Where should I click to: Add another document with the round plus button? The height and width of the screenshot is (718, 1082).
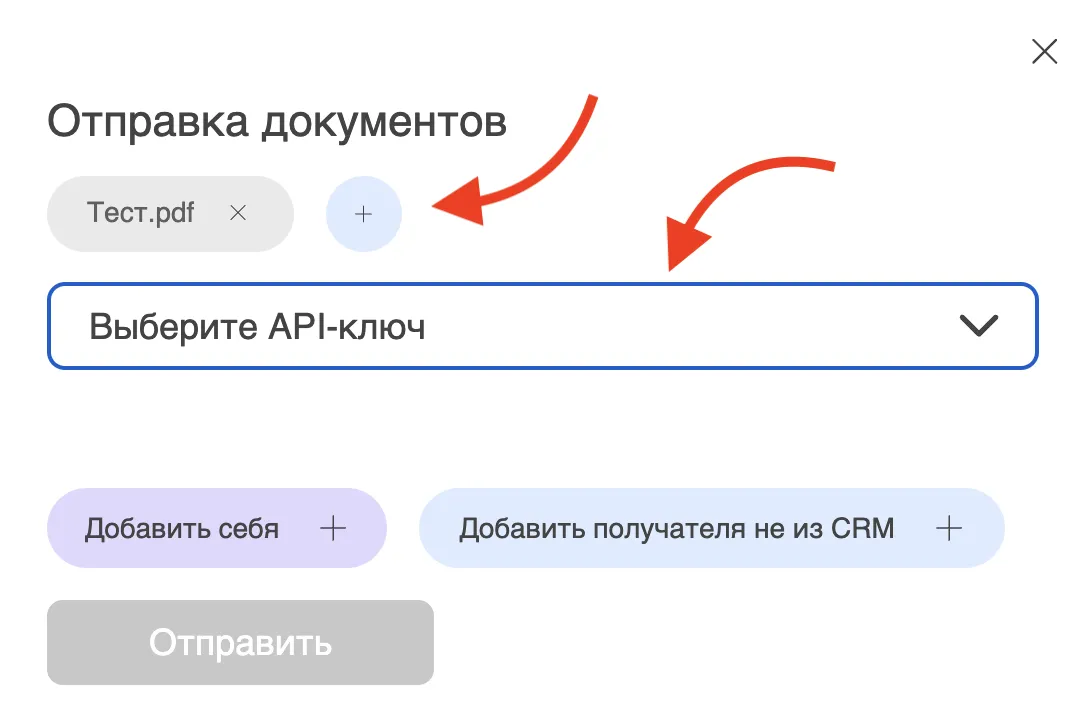pos(364,214)
